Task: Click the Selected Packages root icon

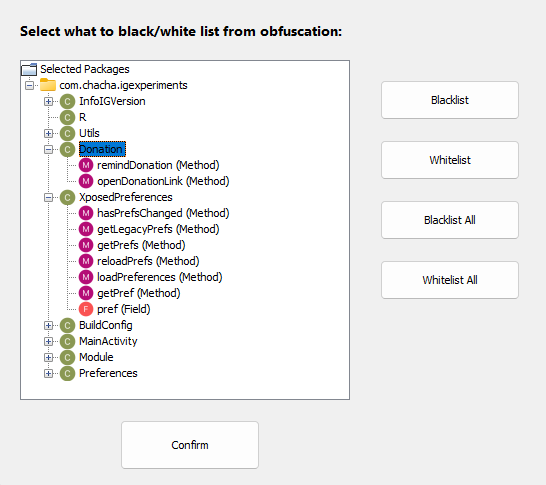Action: pyautogui.click(x=29, y=69)
